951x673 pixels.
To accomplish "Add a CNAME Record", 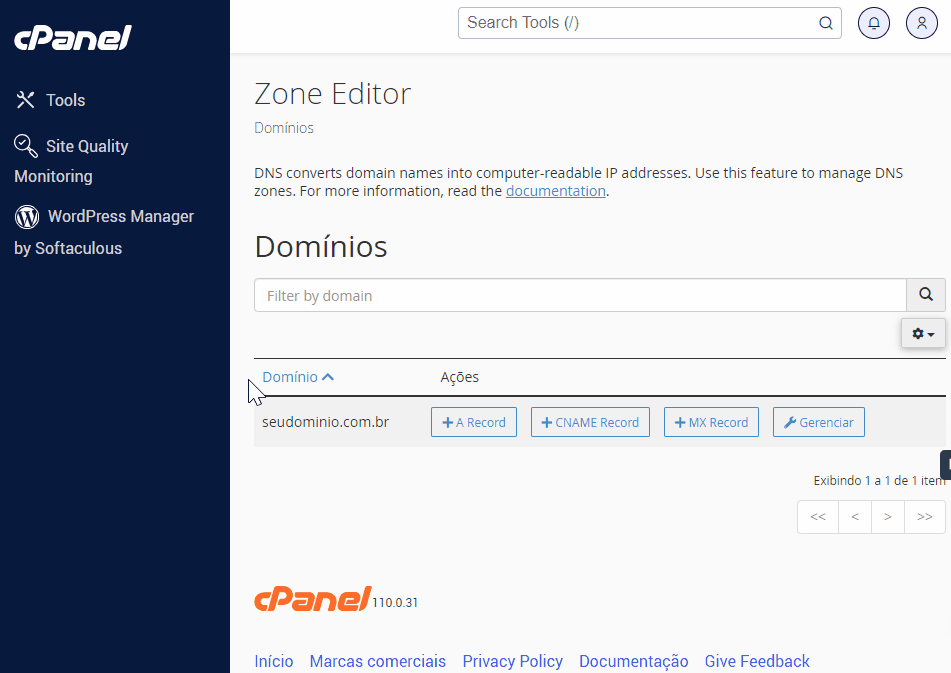I will pos(590,422).
